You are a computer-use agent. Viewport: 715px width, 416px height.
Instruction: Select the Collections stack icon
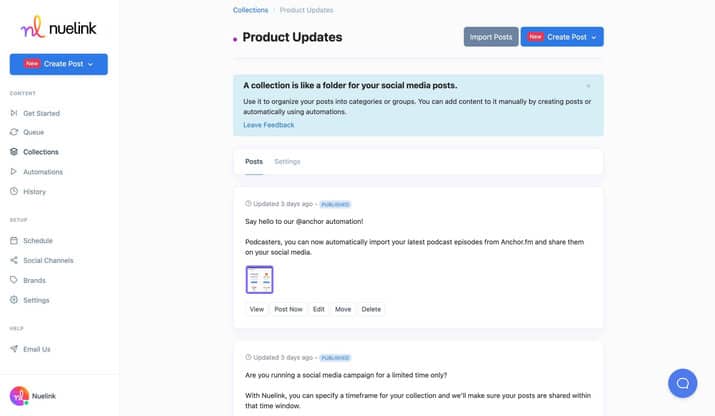14,151
